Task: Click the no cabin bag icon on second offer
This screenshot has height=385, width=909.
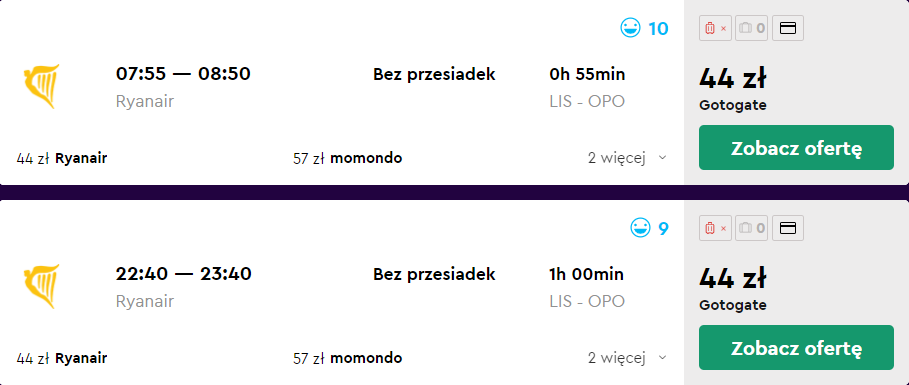Action: [x=716, y=228]
